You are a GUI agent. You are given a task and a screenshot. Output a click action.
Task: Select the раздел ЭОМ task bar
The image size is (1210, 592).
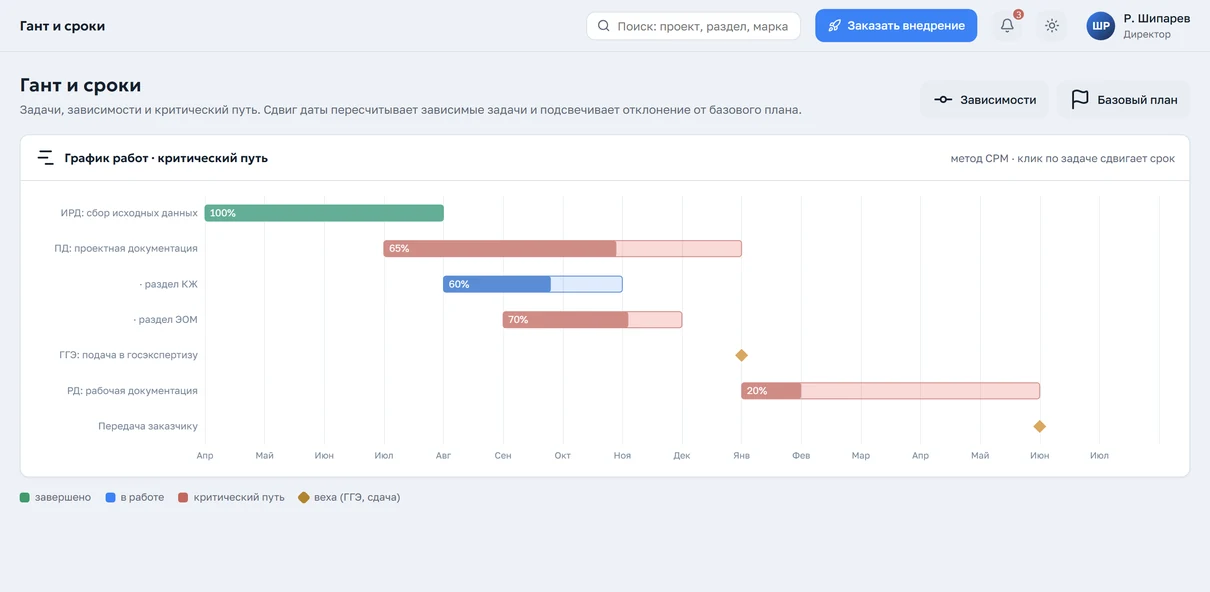click(x=592, y=320)
